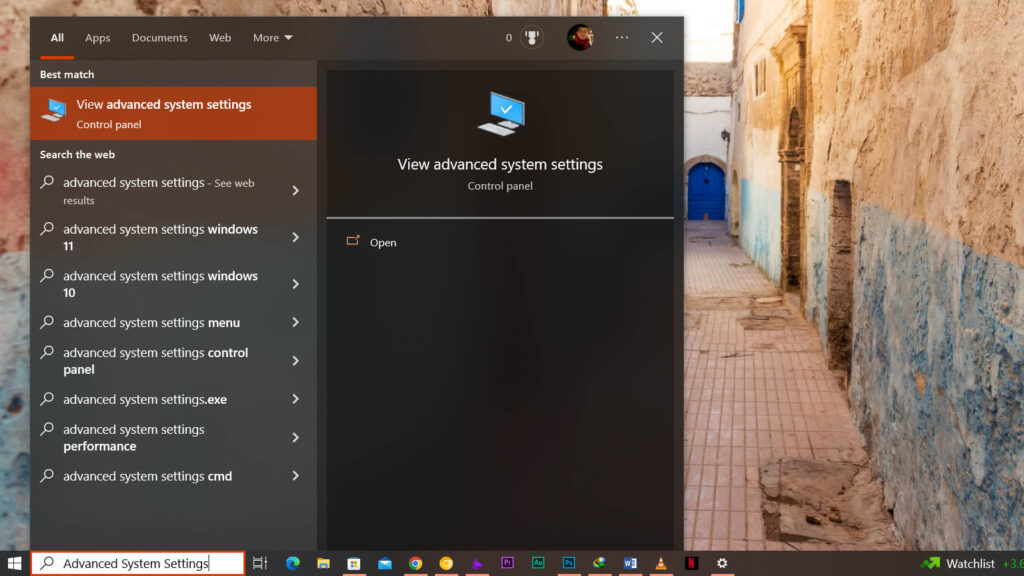Launch Microsoft Word from taskbar
The height and width of the screenshot is (576, 1024).
point(630,563)
